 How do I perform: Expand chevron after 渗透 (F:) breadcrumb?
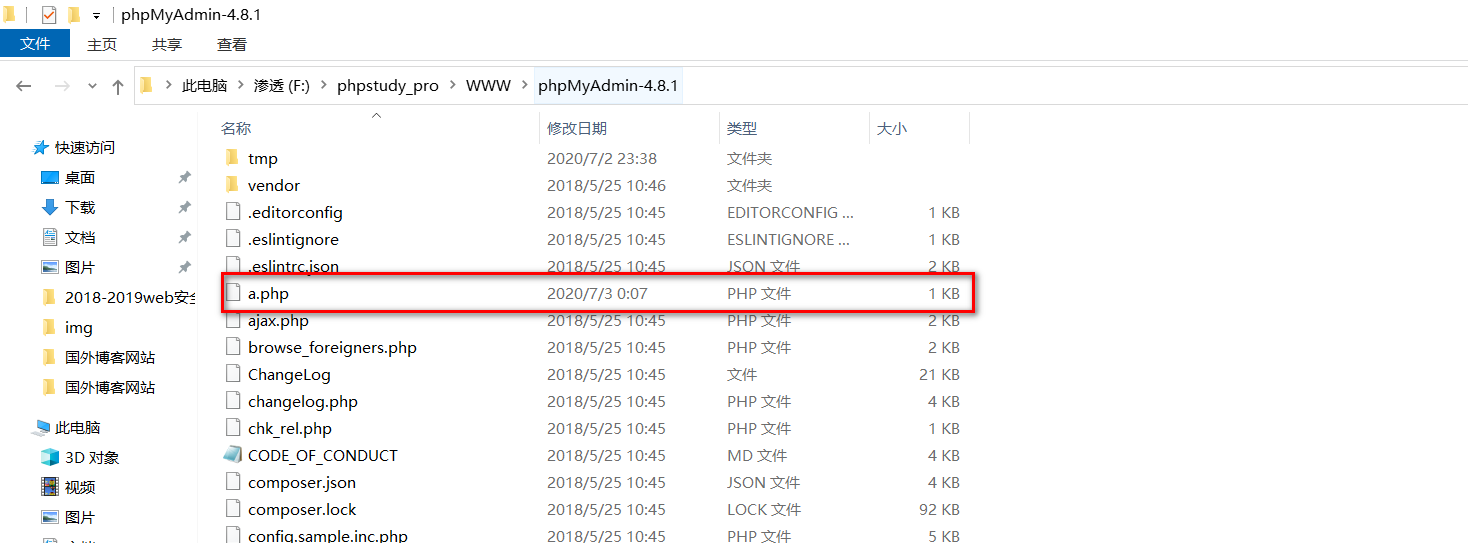324,86
